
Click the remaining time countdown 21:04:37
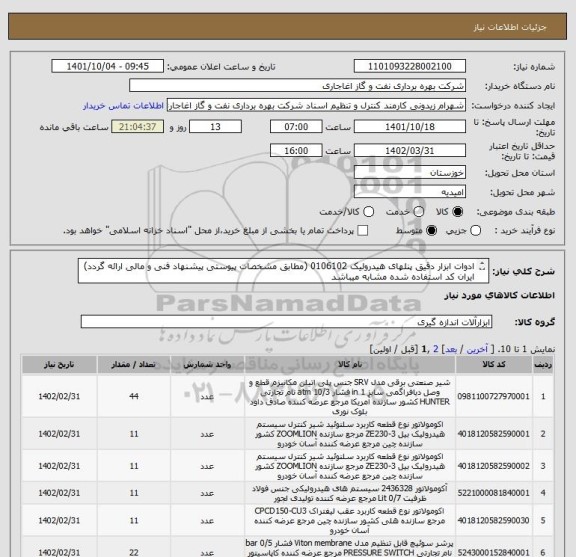[137, 127]
